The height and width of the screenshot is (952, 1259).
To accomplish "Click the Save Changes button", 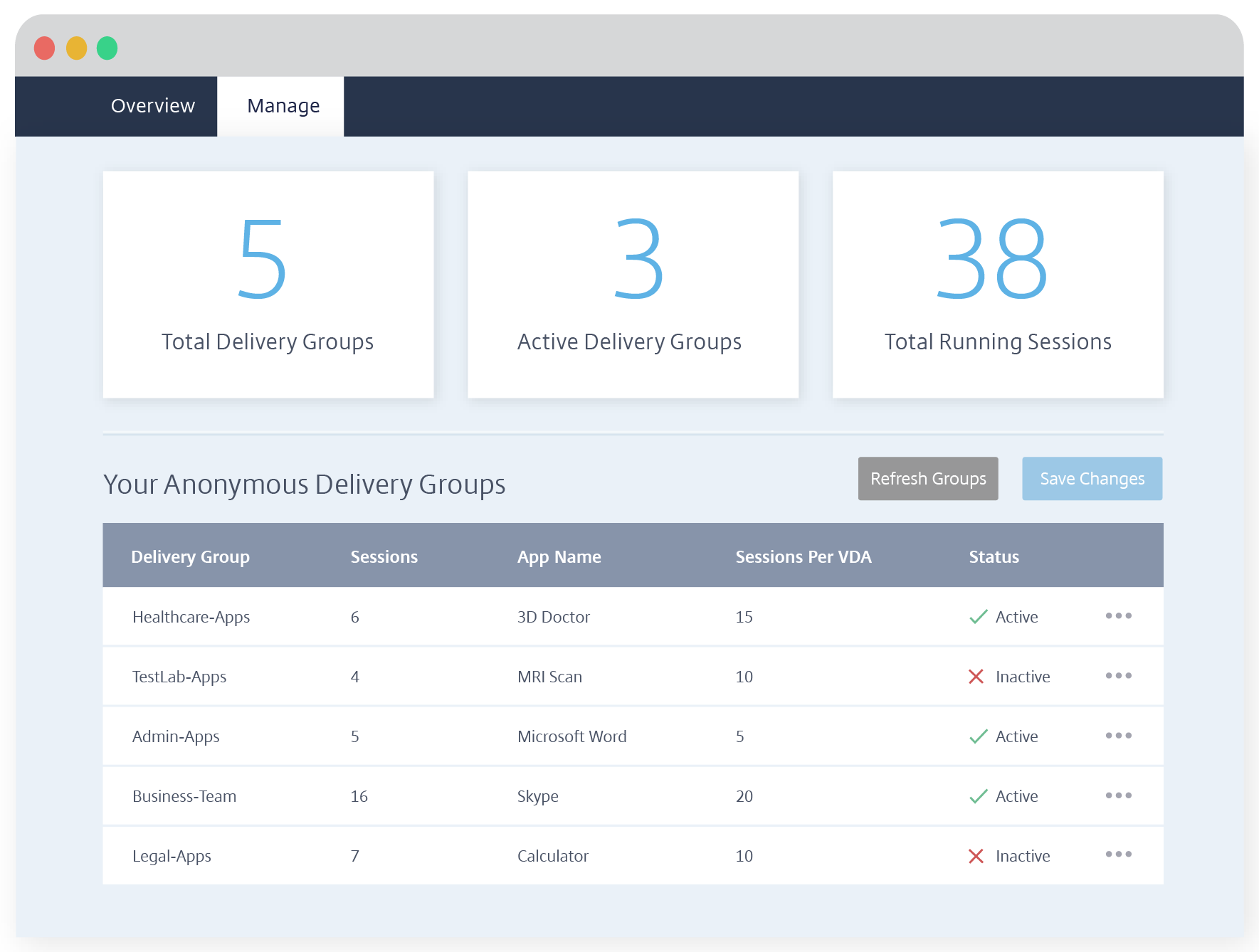I will coord(1092,479).
